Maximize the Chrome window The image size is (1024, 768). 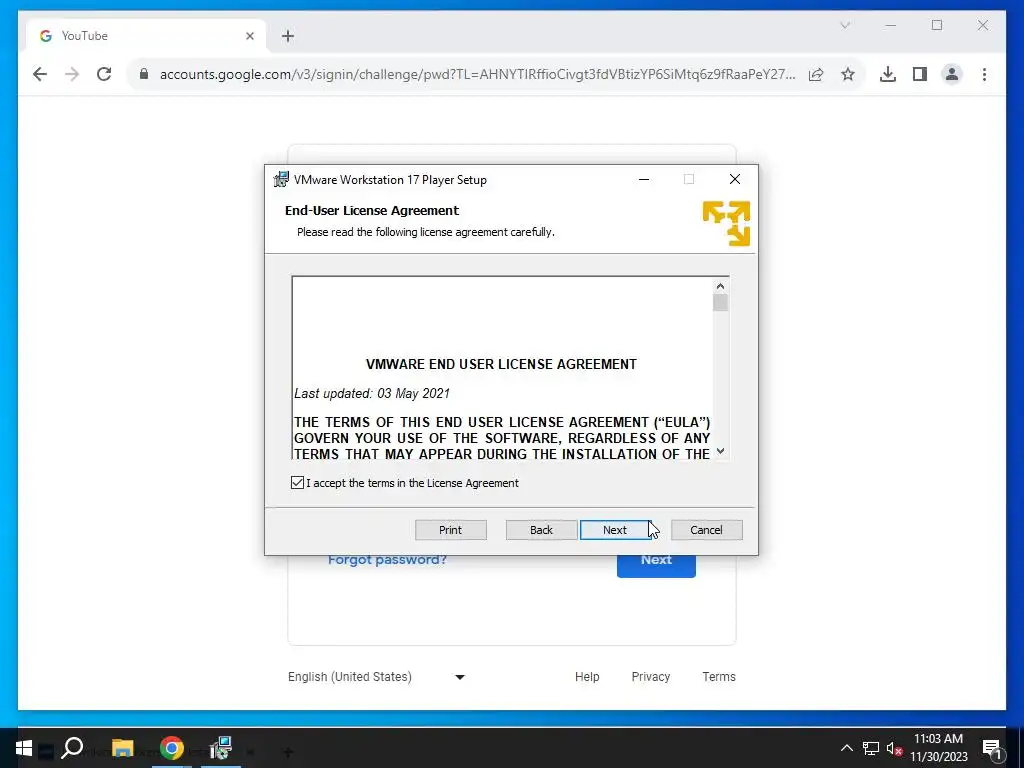937,25
